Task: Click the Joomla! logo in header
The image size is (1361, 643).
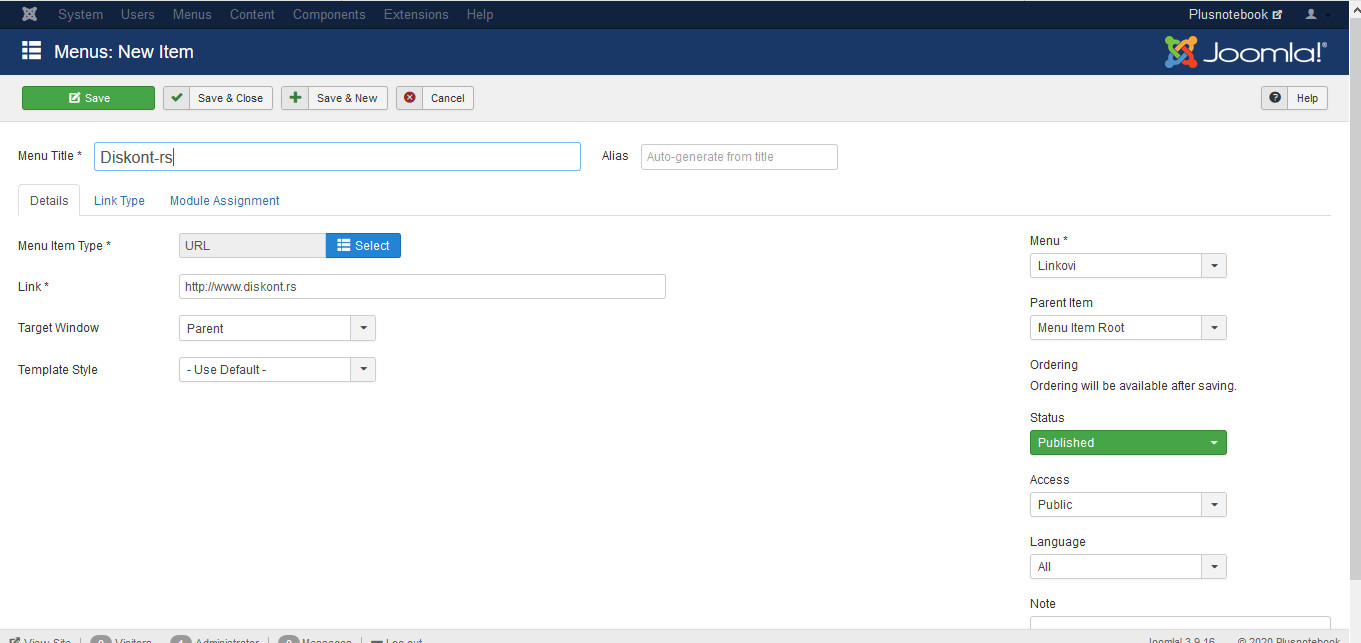Action: (x=1245, y=52)
